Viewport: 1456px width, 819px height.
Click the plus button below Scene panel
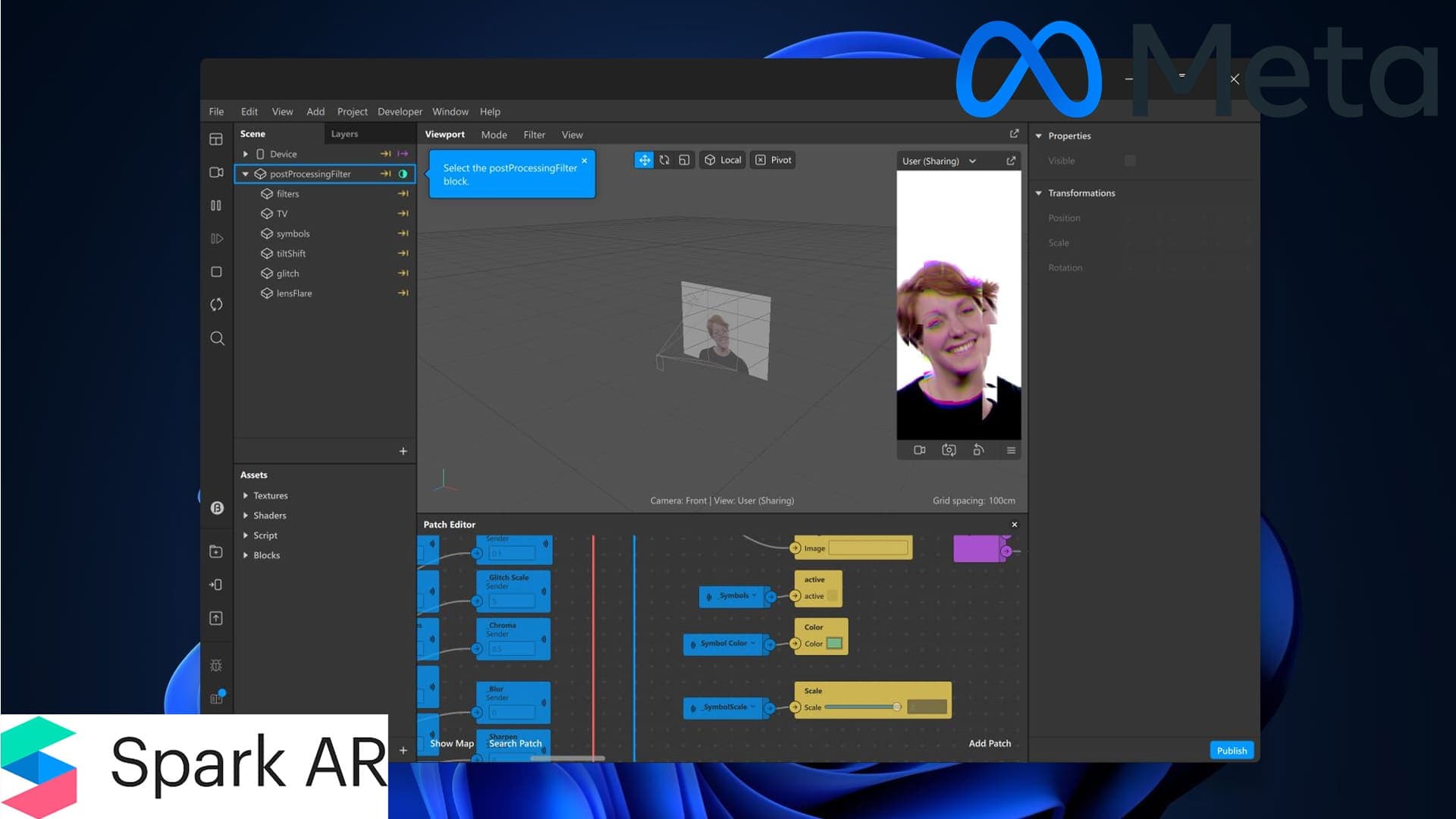[x=403, y=451]
